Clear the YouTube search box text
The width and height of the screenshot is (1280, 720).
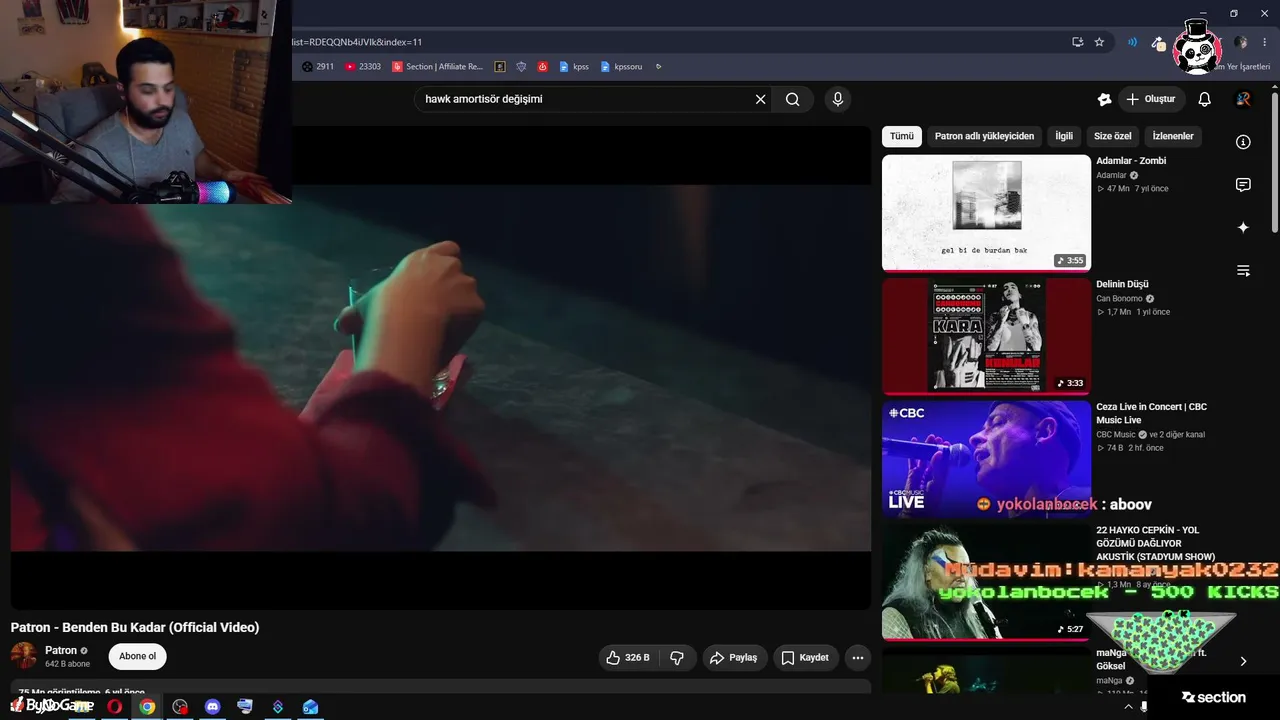(760, 99)
